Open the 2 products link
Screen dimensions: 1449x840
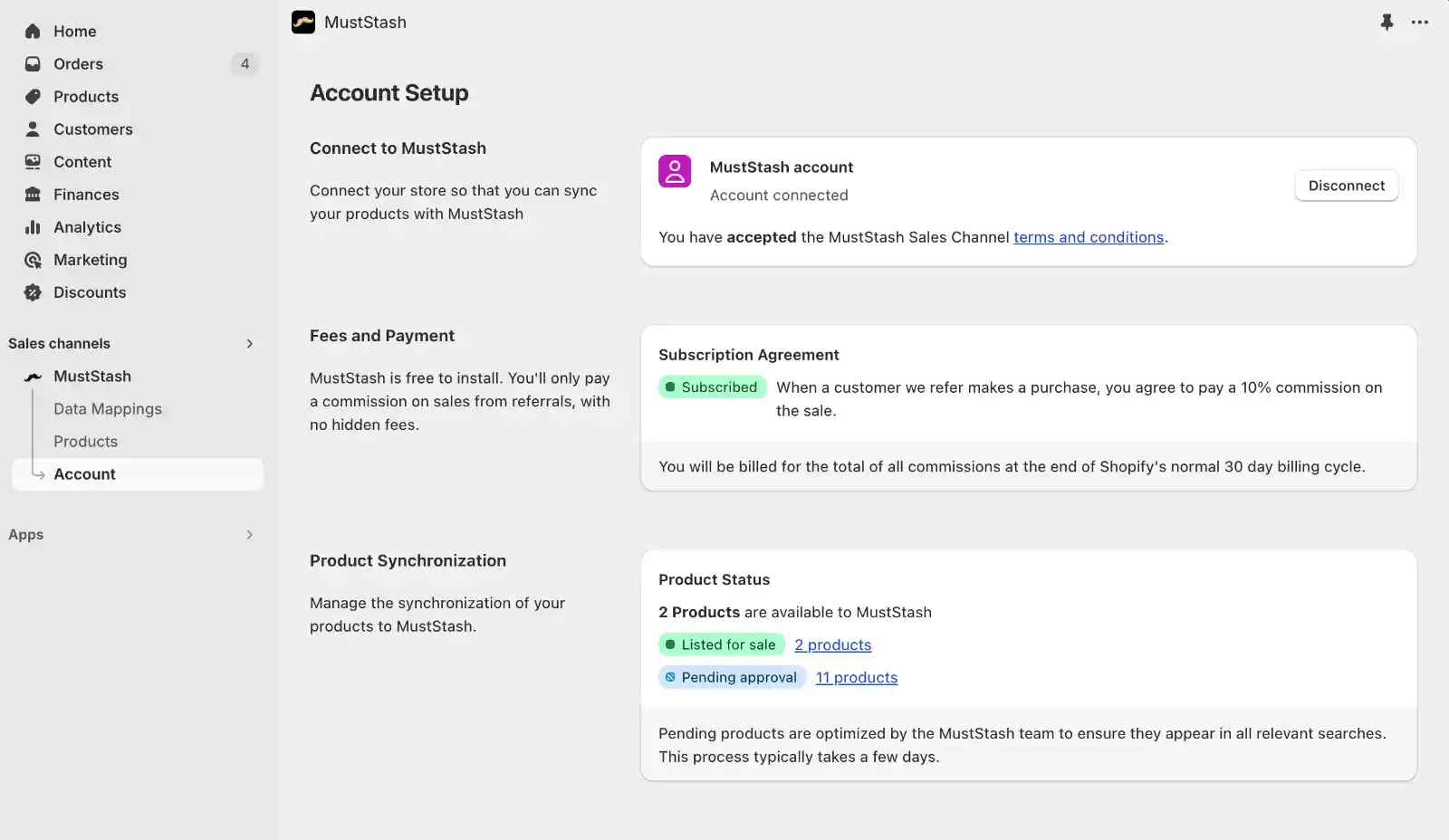click(x=833, y=645)
